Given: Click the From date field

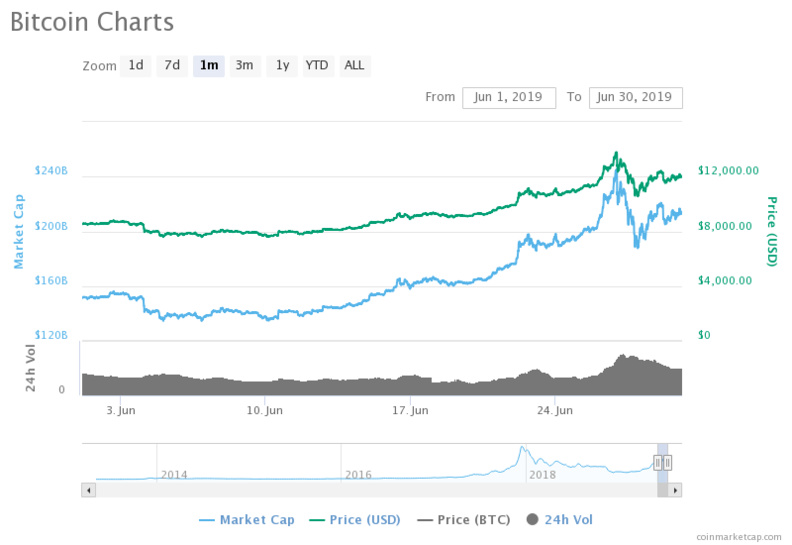Looking at the screenshot, I should tap(508, 97).
